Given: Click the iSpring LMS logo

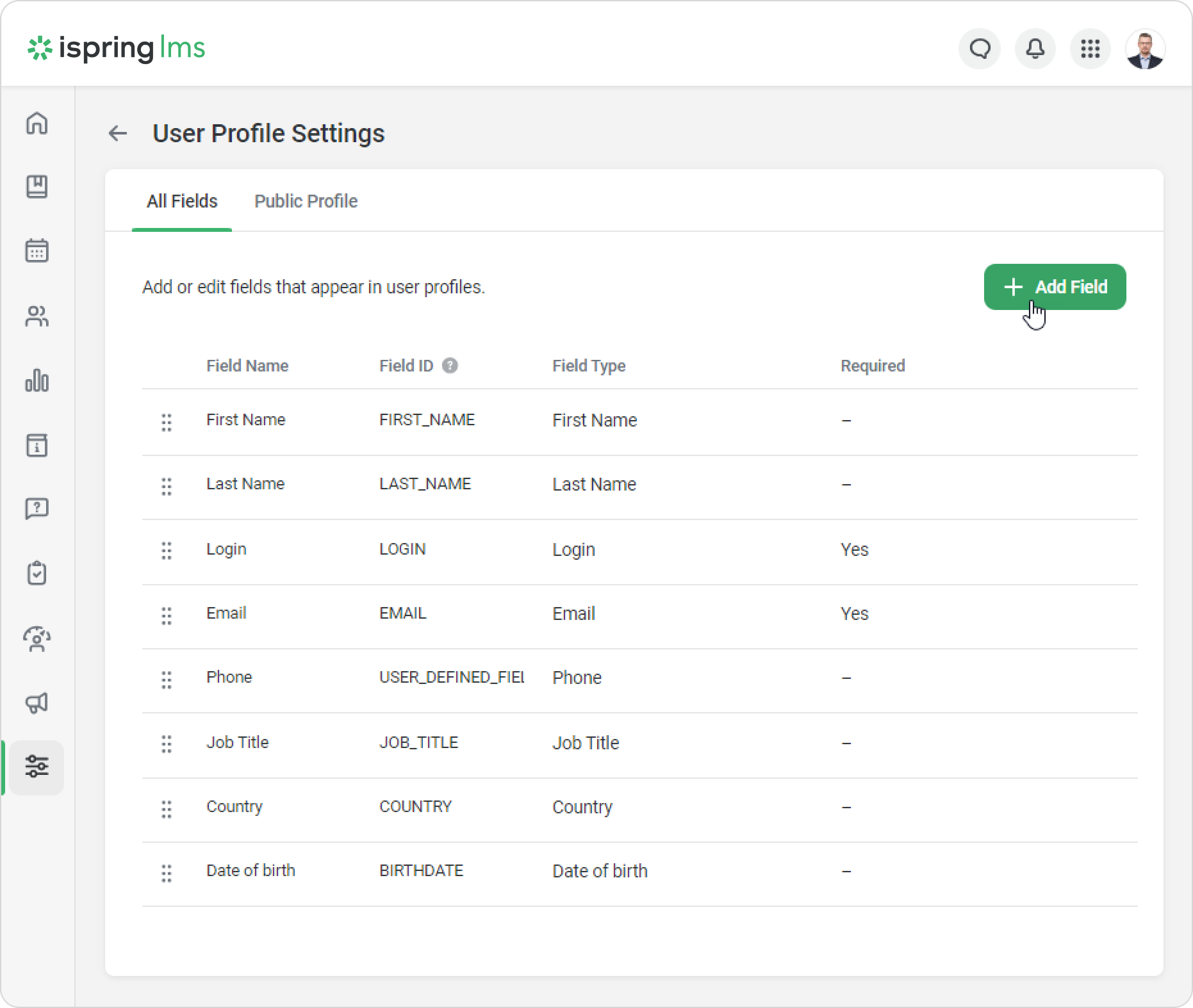Looking at the screenshot, I should point(116,49).
